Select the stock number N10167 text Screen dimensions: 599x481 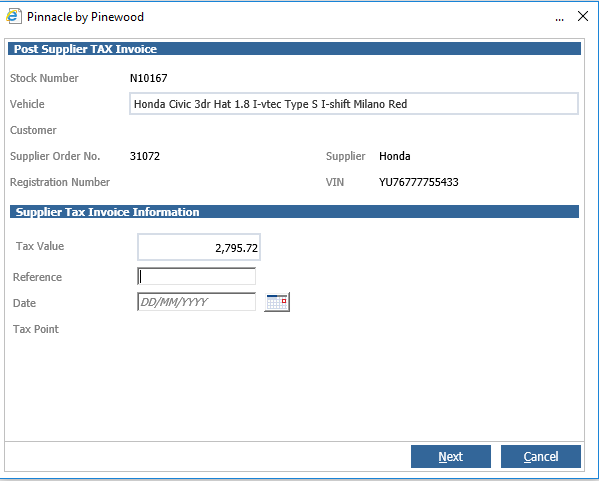[x=149, y=78]
